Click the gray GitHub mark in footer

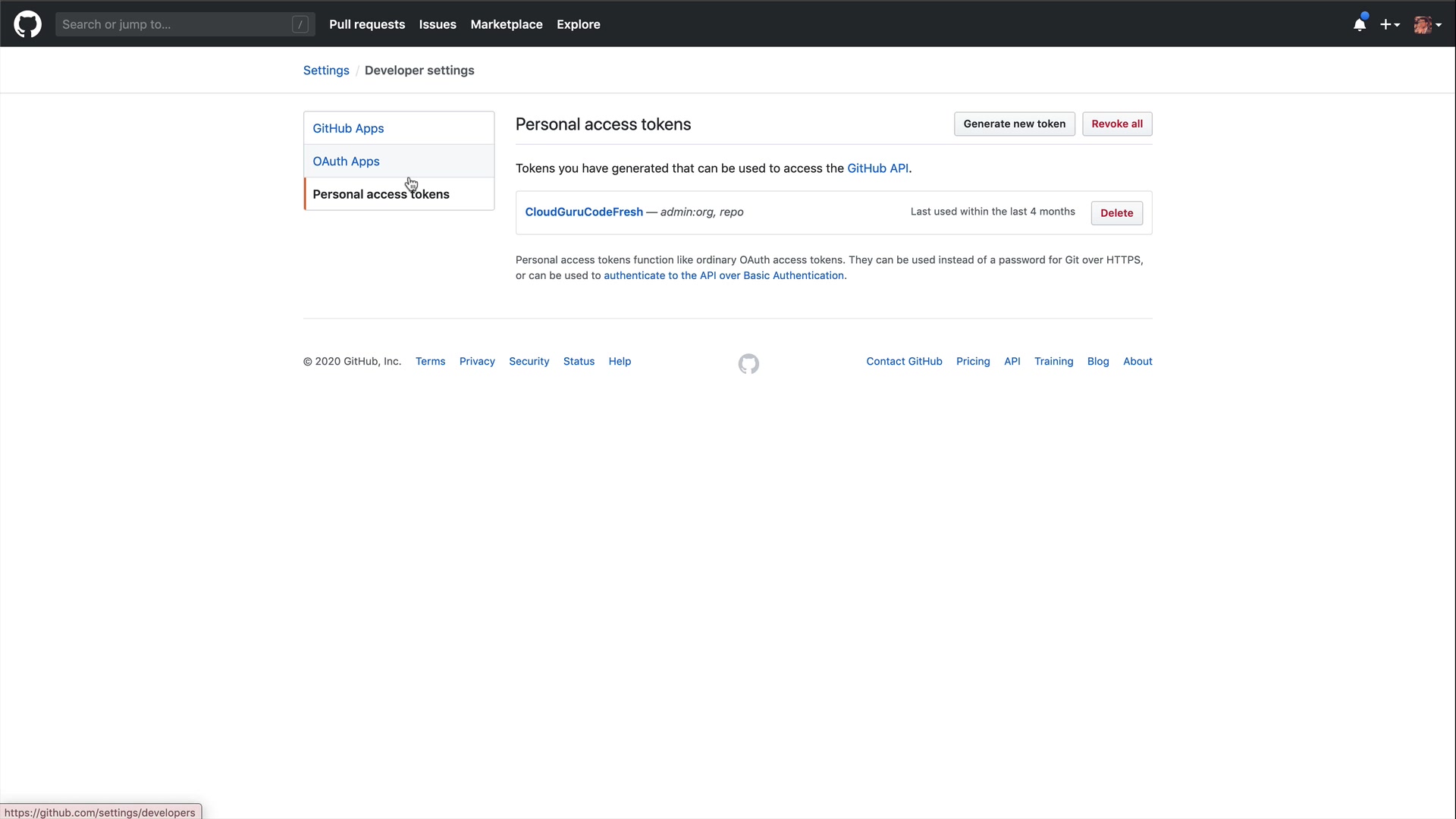point(748,364)
